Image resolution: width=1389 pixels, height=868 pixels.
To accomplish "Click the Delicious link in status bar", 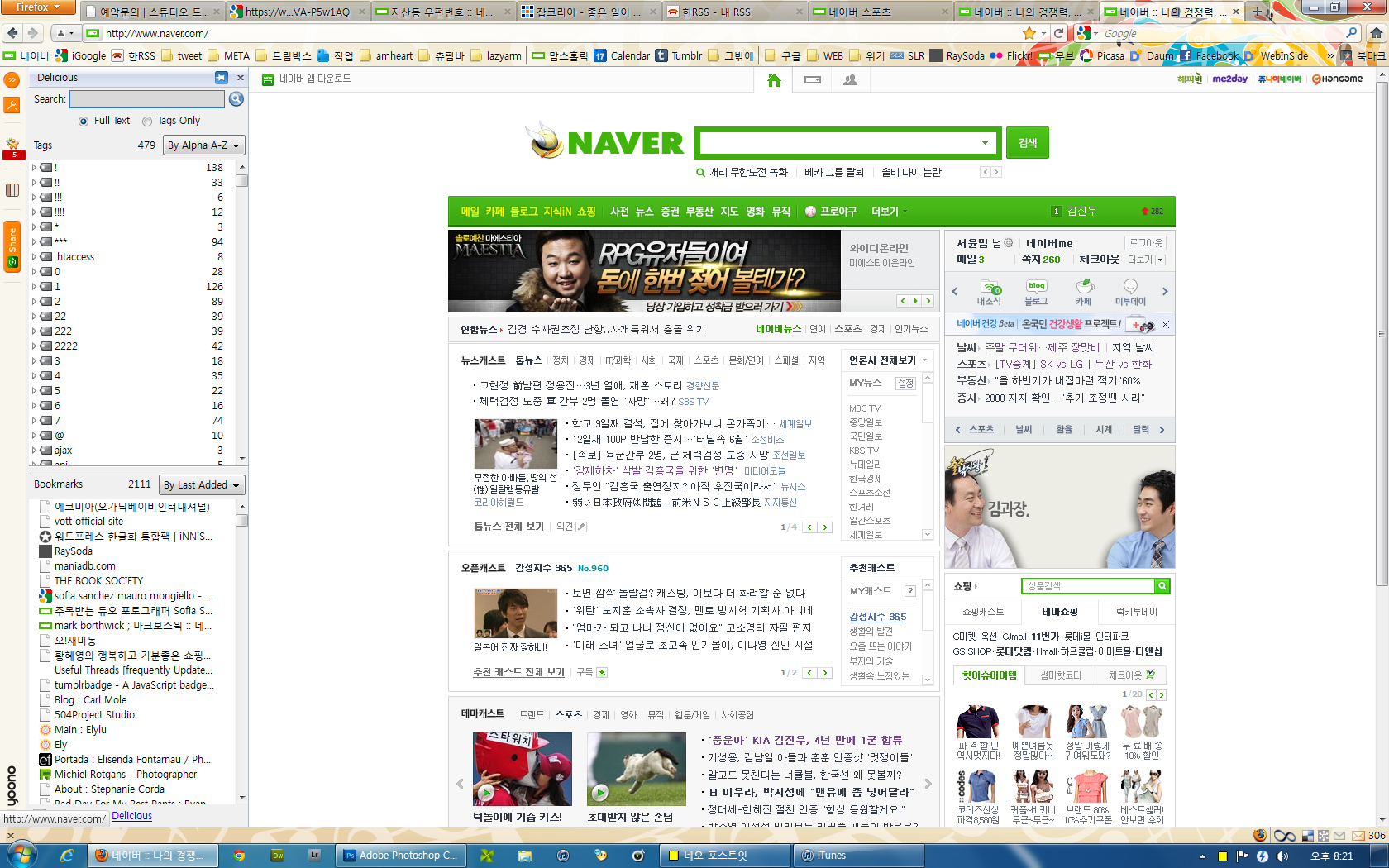I will [x=131, y=816].
